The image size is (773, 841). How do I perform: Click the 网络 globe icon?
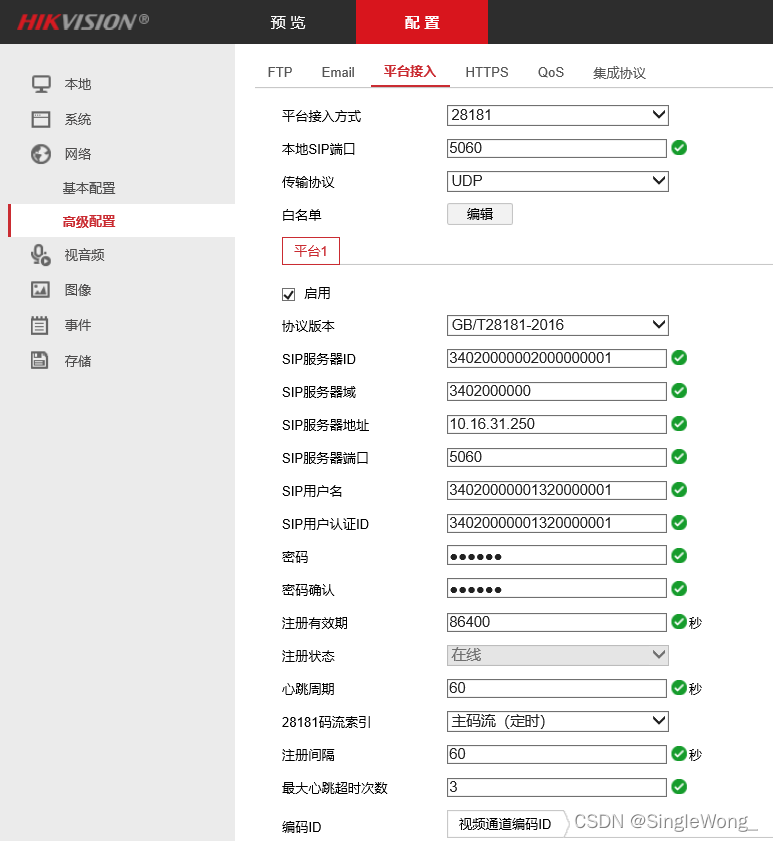[41, 154]
